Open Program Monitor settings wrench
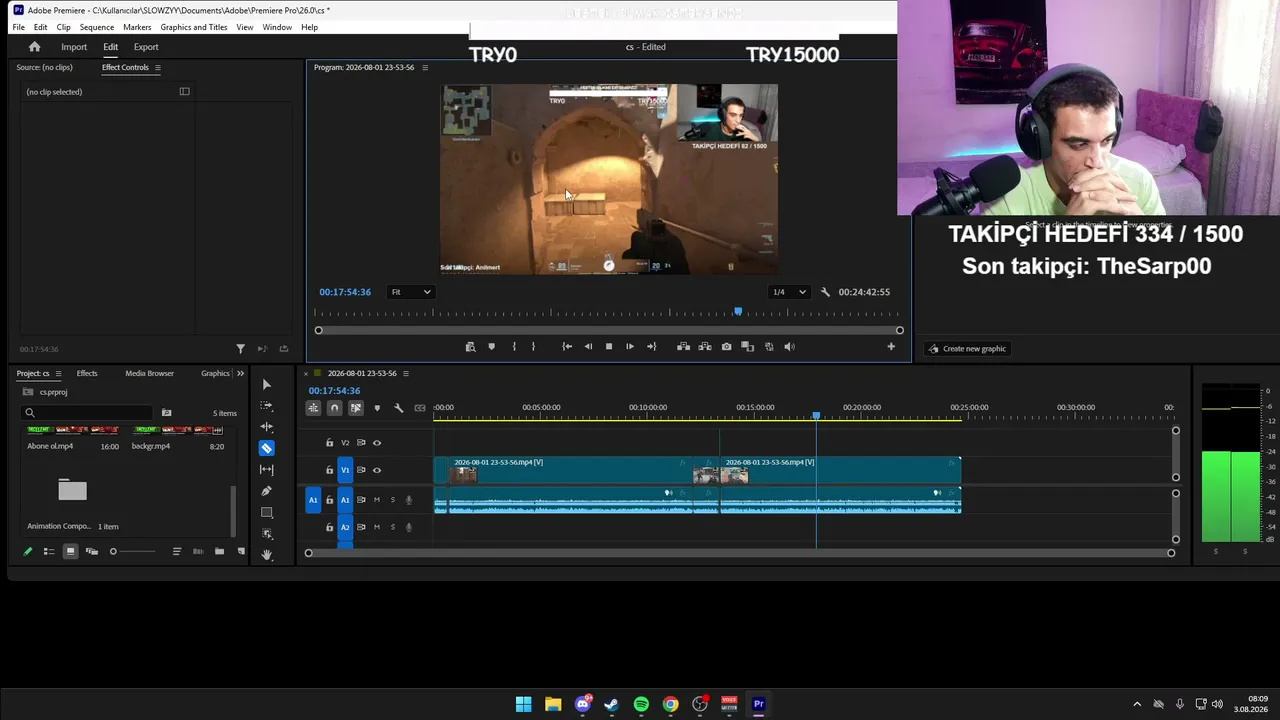The height and width of the screenshot is (720, 1280). (825, 292)
